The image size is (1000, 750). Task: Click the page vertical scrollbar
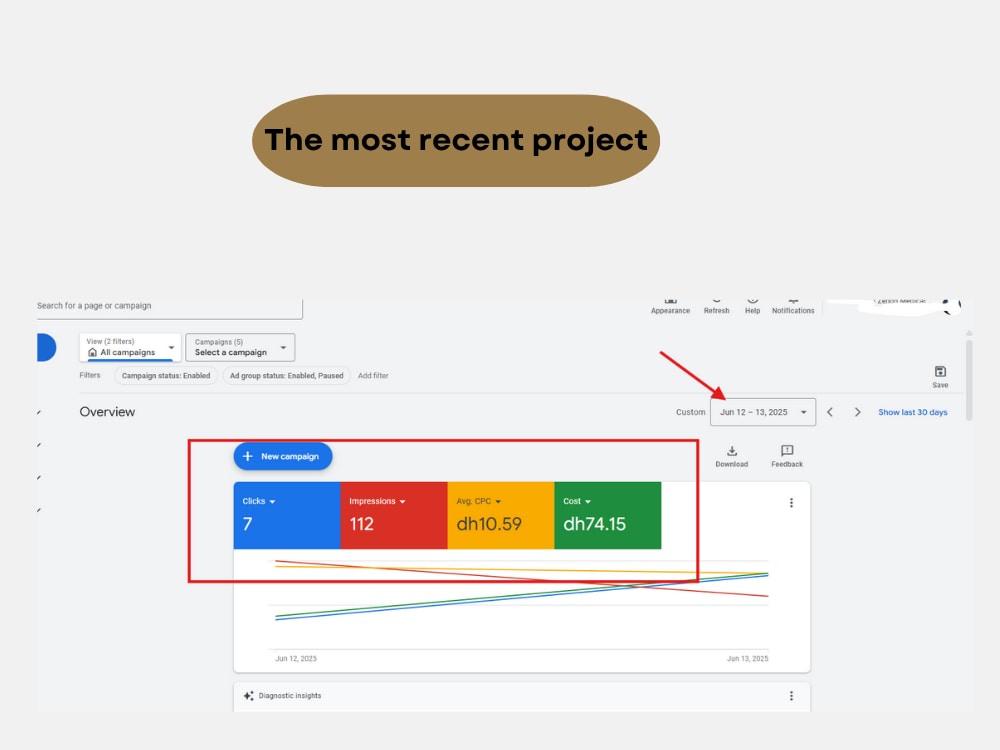click(969, 380)
